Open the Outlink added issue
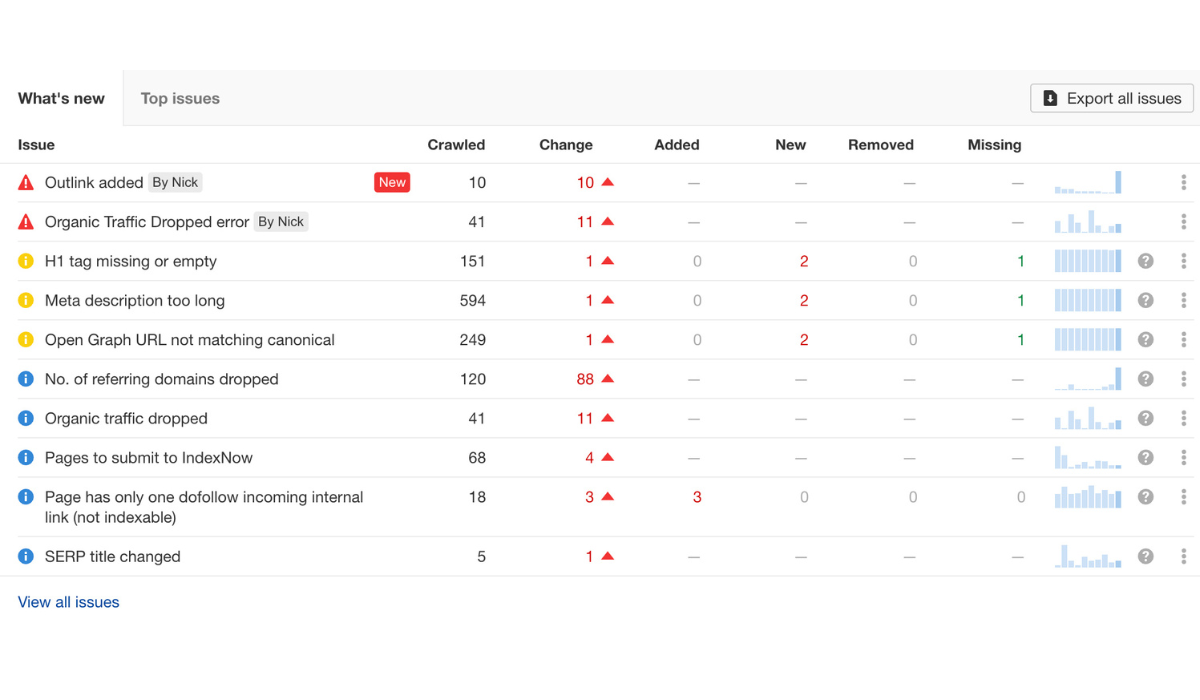Image resolution: width=1200 pixels, height=700 pixels. [94, 182]
